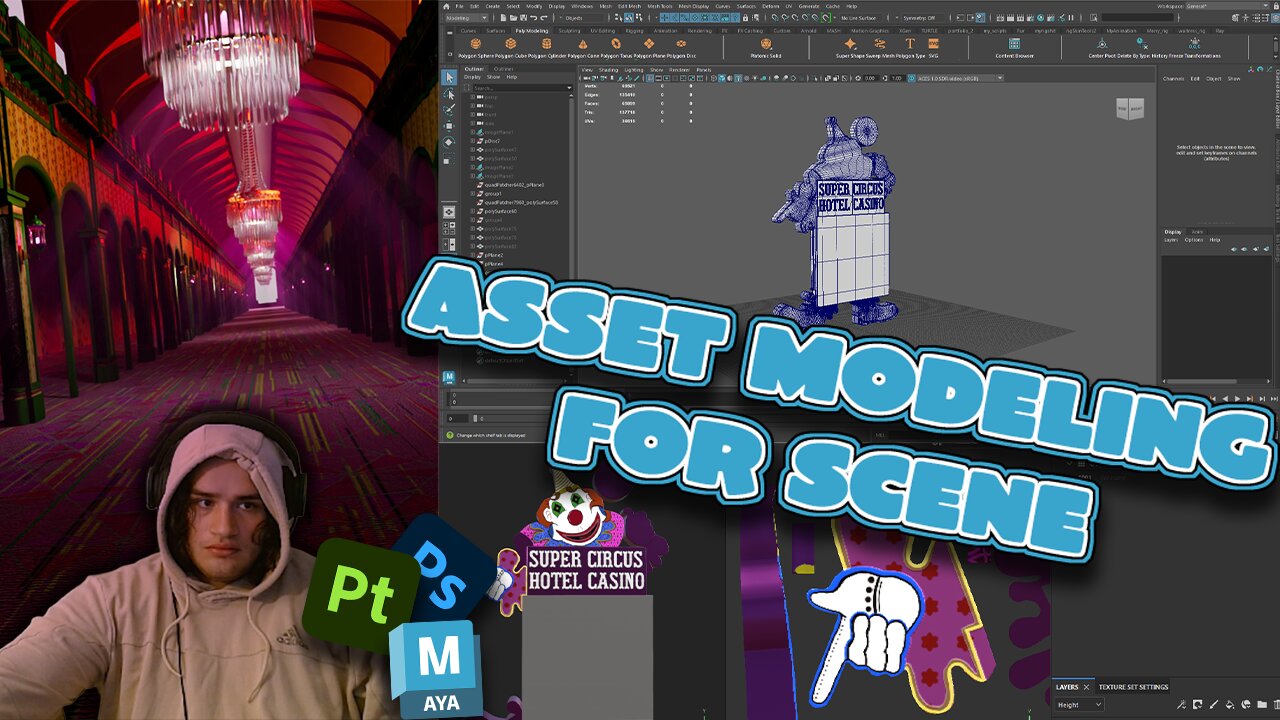Open the Deform menu
1280x720 pixels.
(770, 6)
